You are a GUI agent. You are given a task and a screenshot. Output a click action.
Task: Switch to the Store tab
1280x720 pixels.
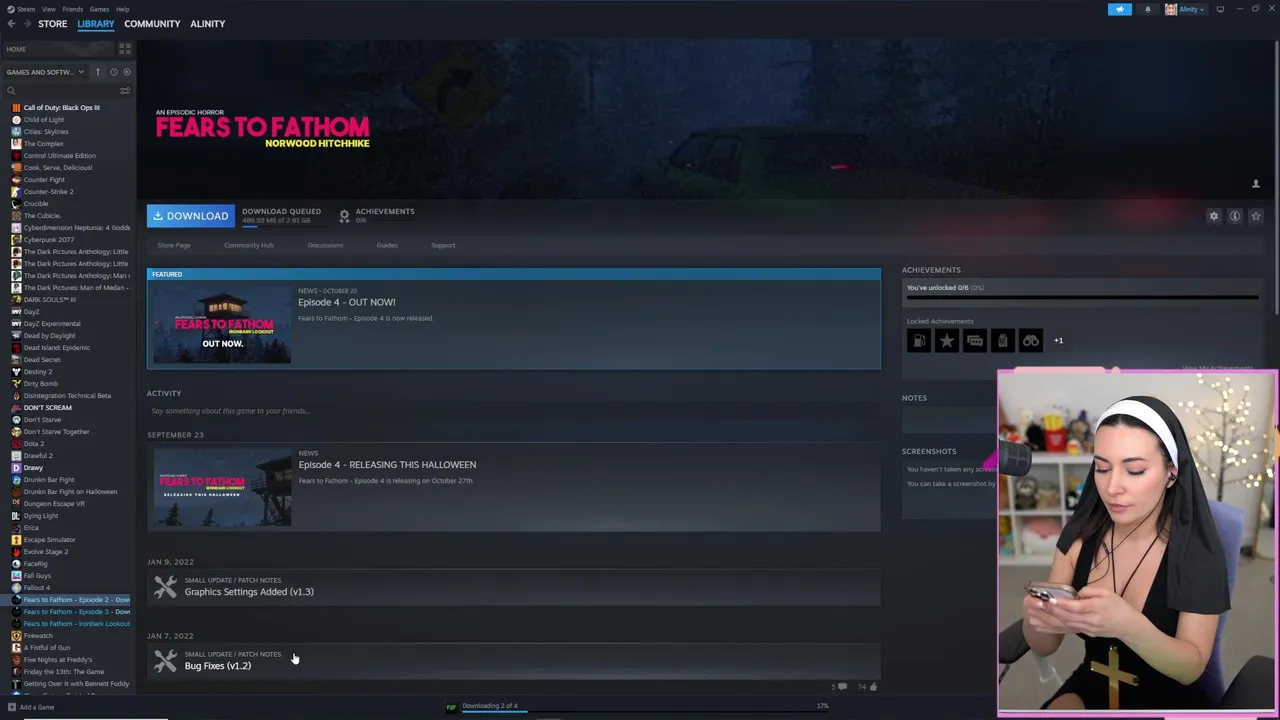tap(52, 24)
